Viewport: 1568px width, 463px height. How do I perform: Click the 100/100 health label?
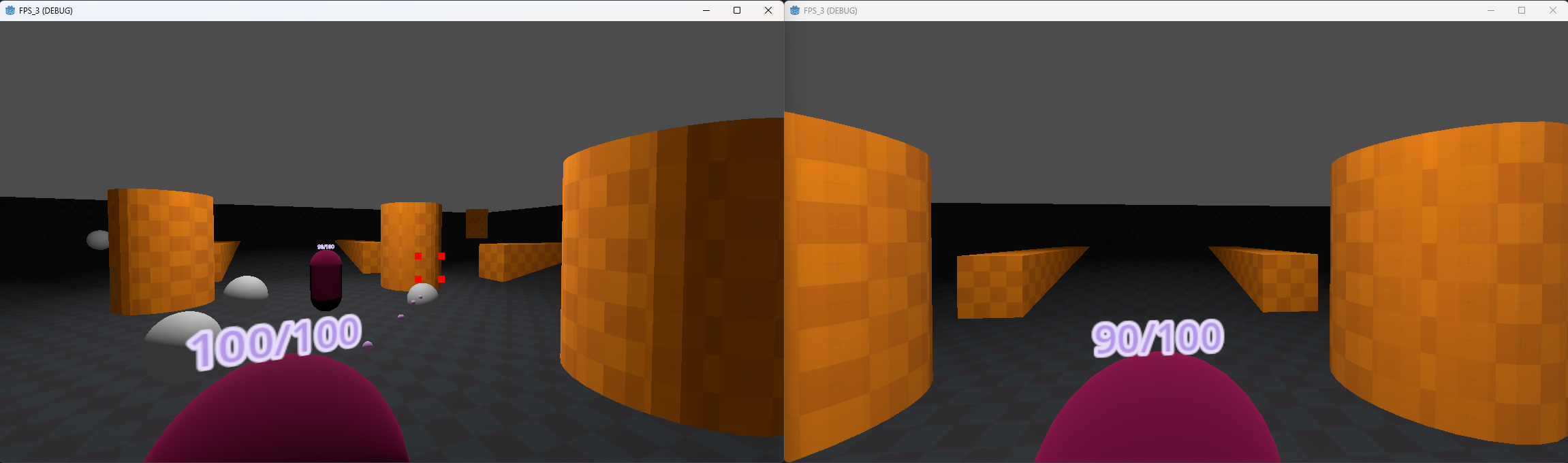(275, 341)
